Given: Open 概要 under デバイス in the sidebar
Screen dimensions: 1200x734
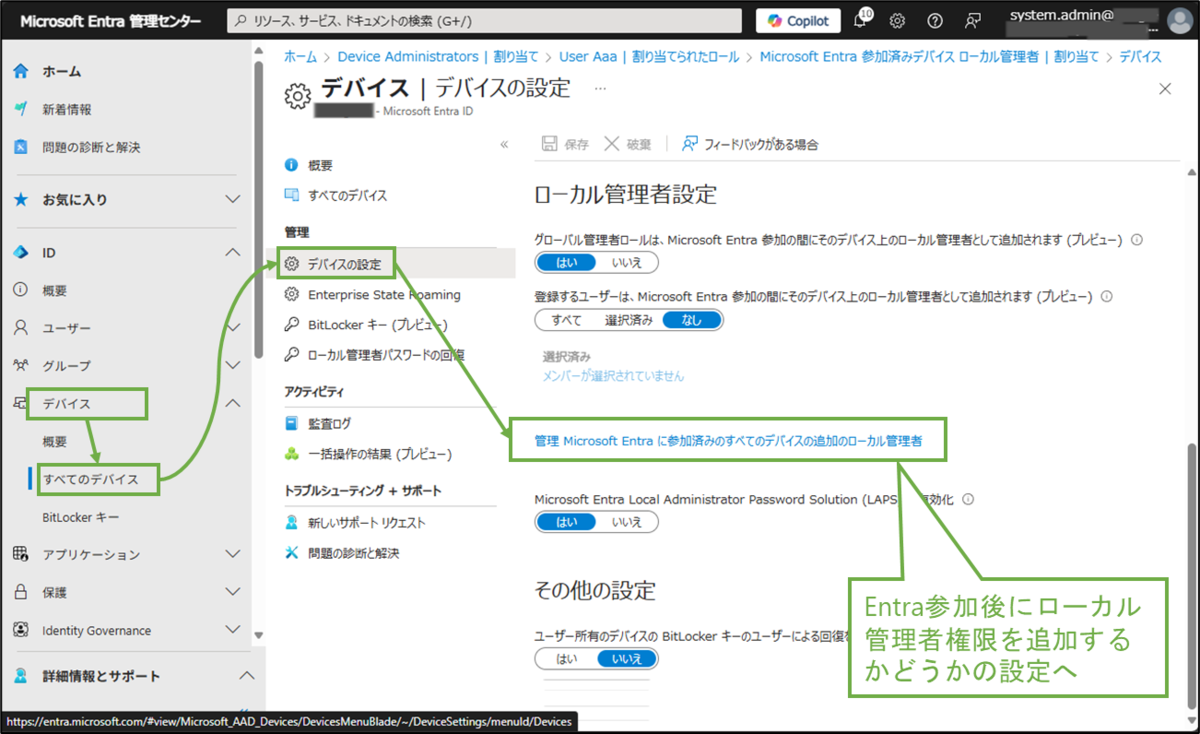Looking at the screenshot, I should (x=55, y=441).
